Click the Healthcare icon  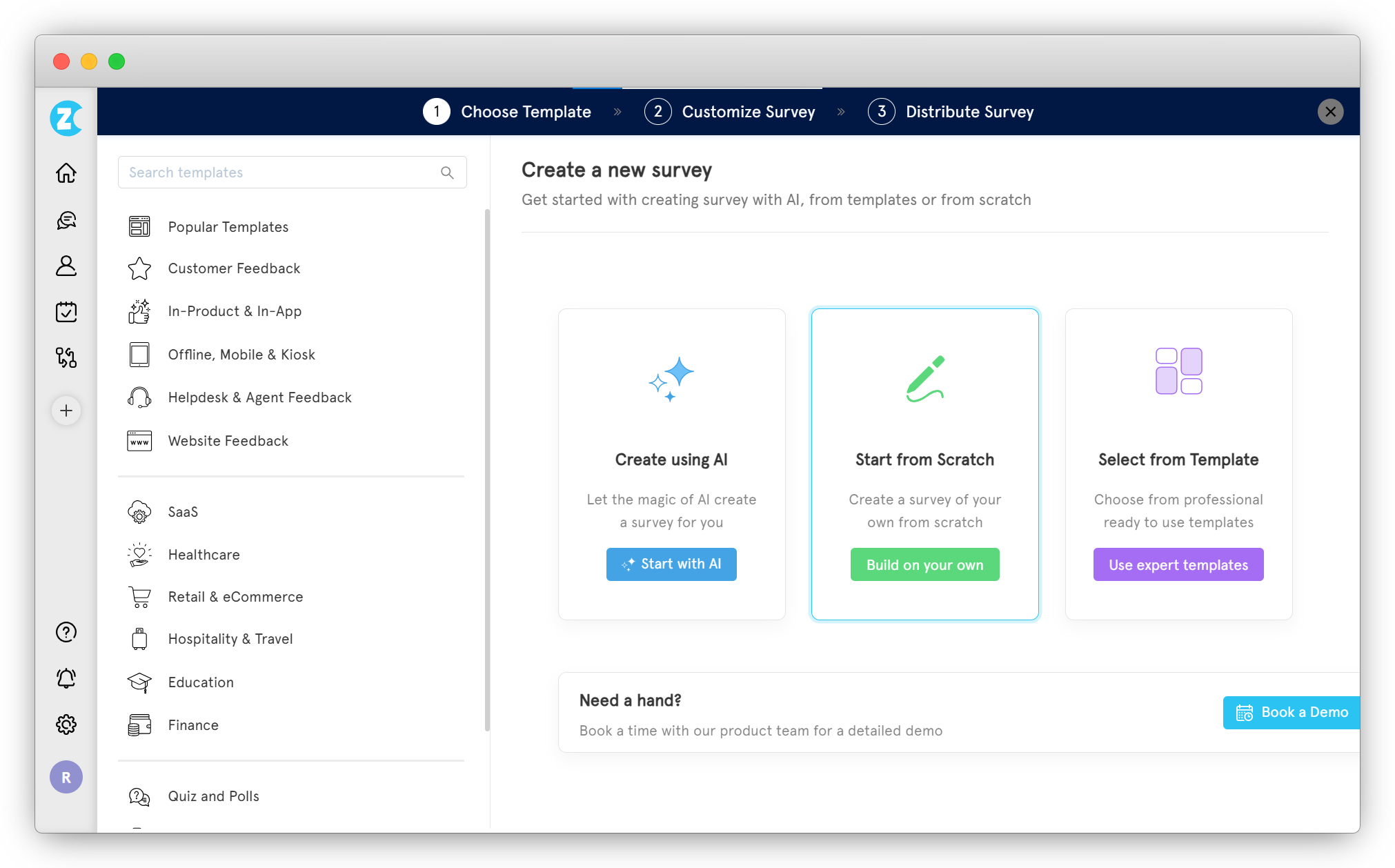pyautogui.click(x=139, y=555)
